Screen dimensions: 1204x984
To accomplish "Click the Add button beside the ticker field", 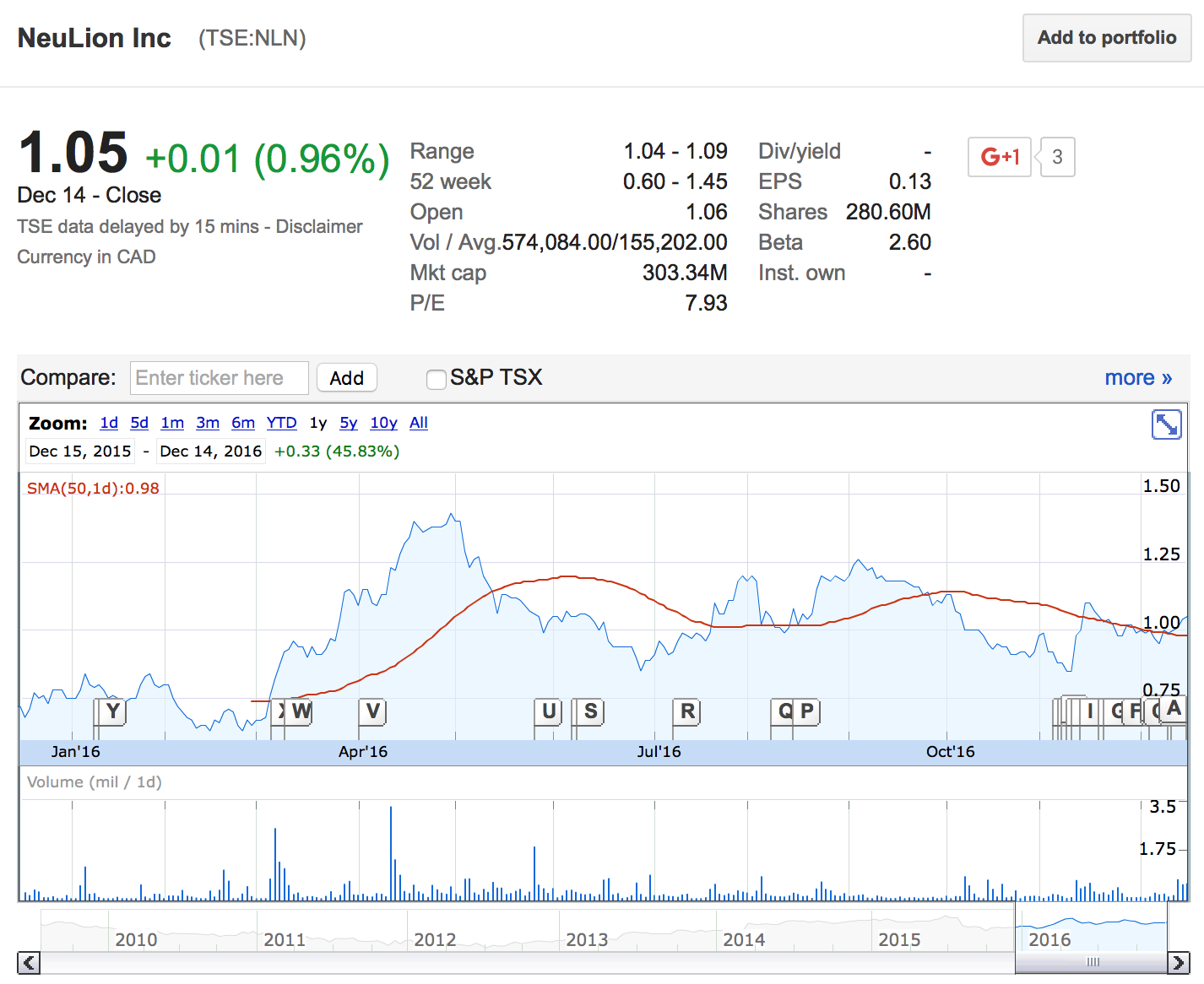I will (346, 378).
